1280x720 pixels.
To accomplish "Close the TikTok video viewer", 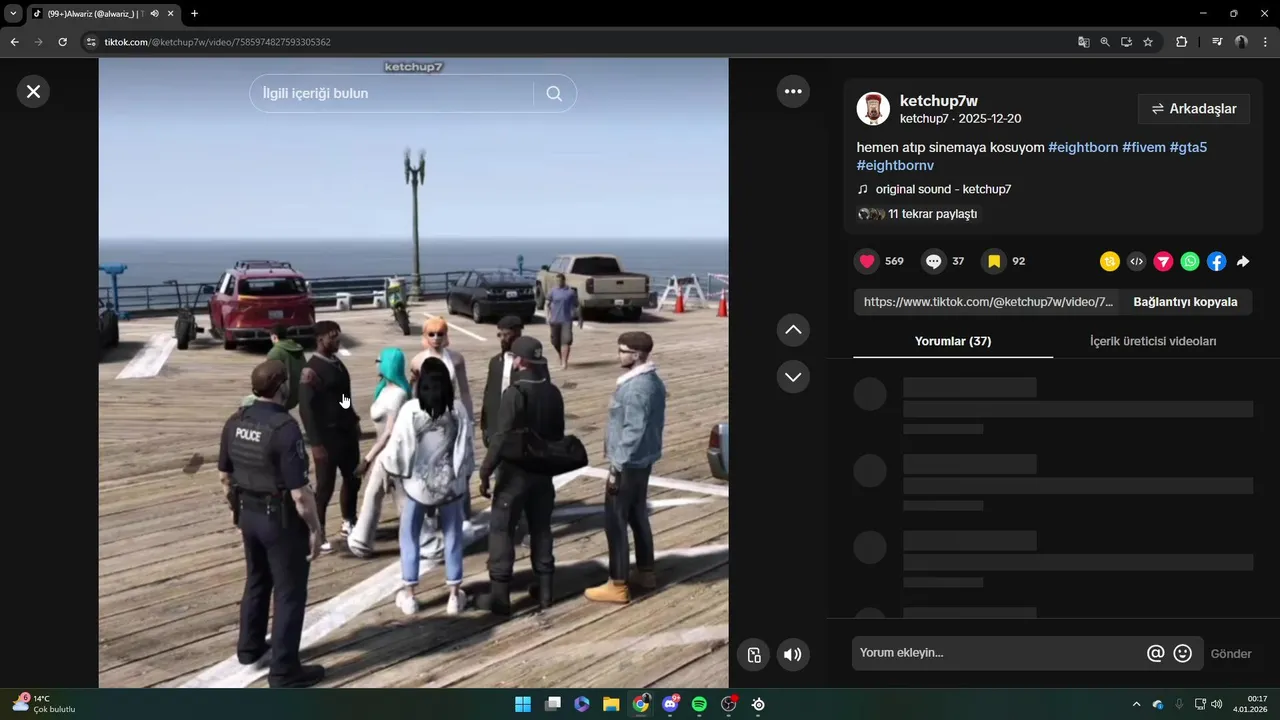I will coord(33,91).
